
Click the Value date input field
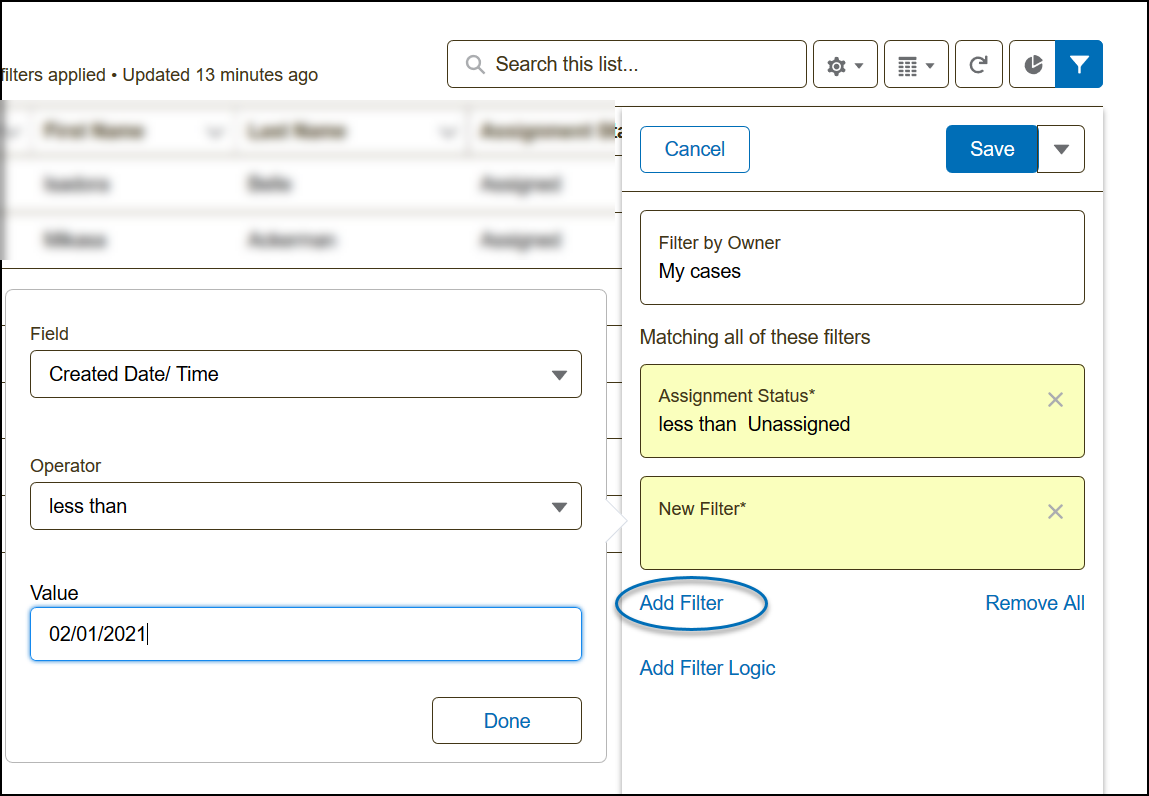point(306,634)
